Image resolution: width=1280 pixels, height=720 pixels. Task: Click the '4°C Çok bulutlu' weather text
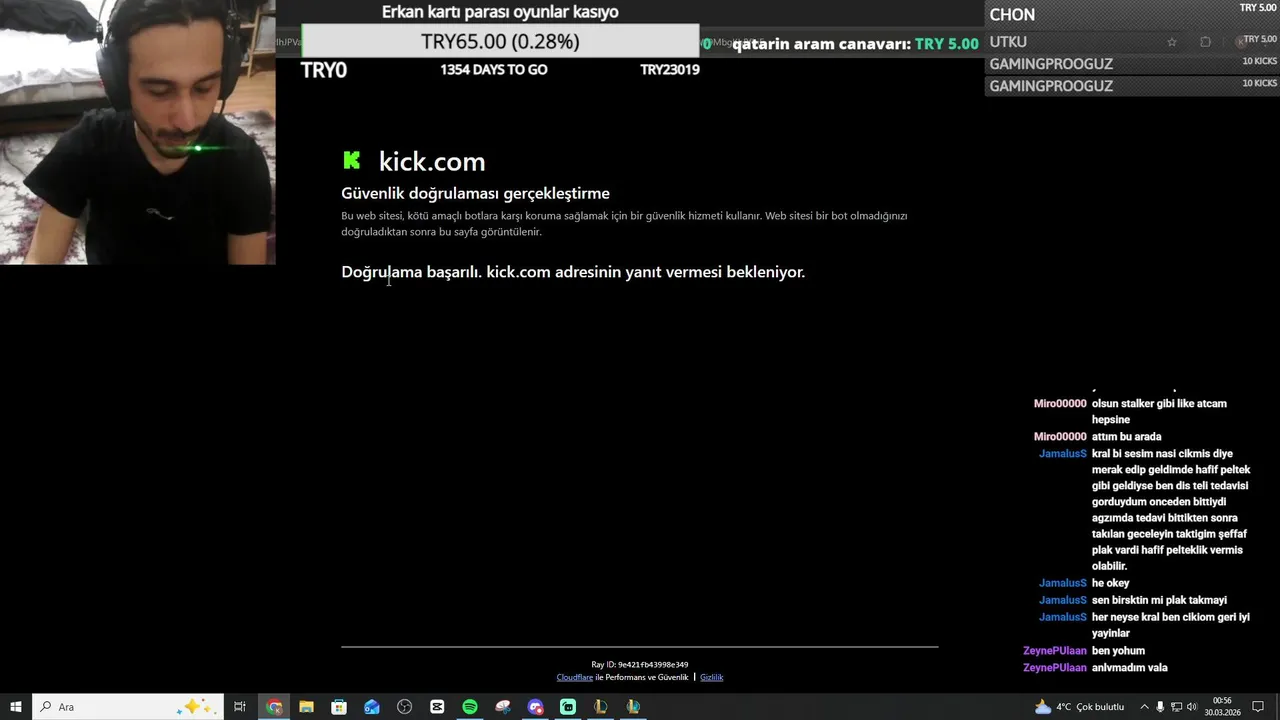point(1090,707)
